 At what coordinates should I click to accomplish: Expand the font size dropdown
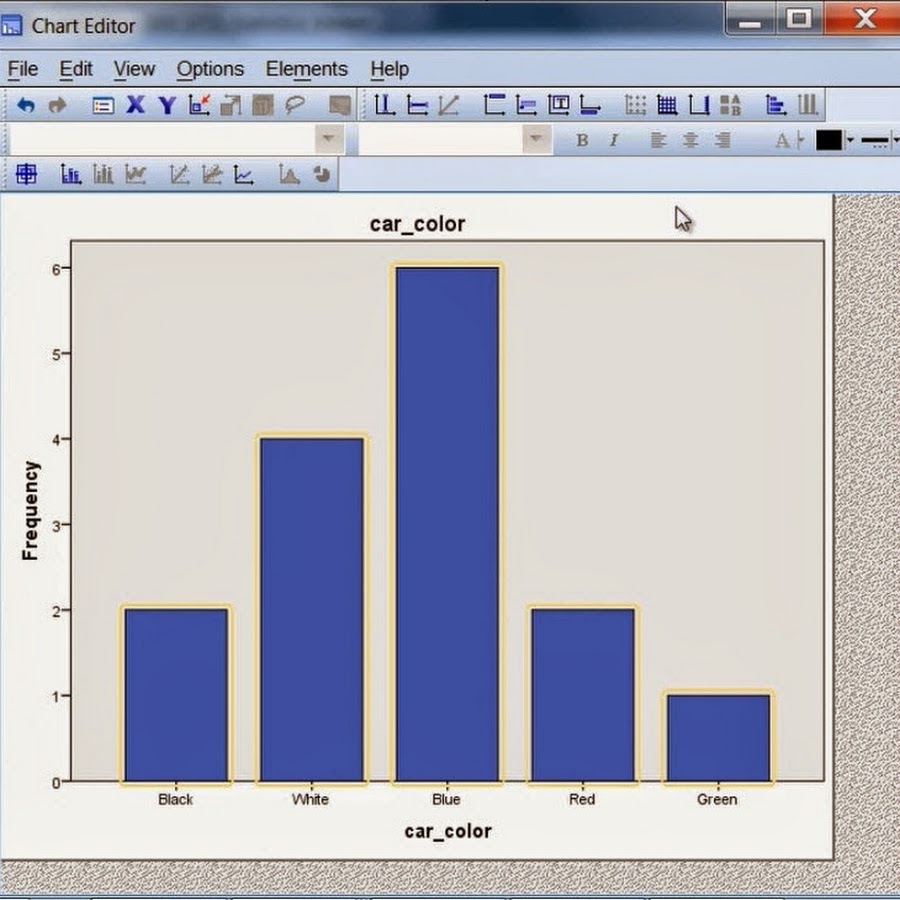click(538, 140)
